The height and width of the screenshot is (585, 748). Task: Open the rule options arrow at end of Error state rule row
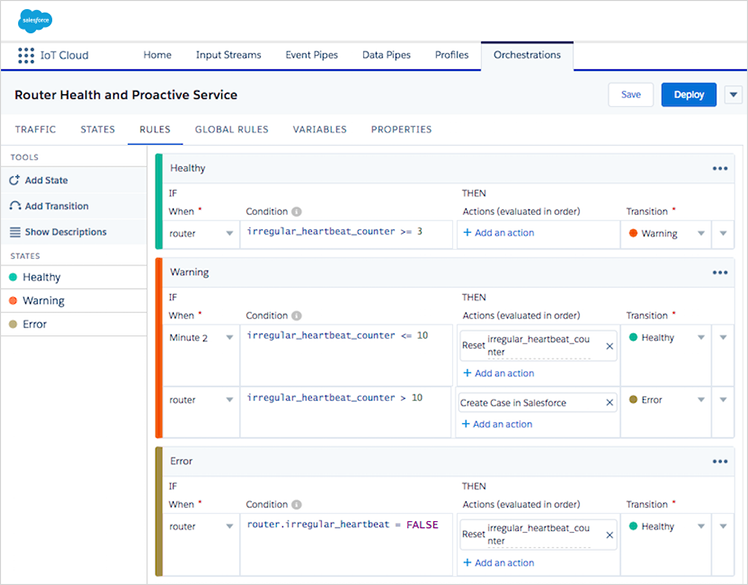coord(723,526)
